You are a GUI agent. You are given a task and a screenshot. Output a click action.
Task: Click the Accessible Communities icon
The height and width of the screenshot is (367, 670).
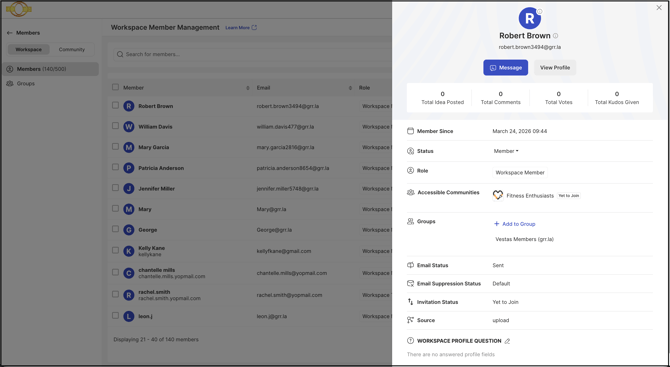[410, 193]
